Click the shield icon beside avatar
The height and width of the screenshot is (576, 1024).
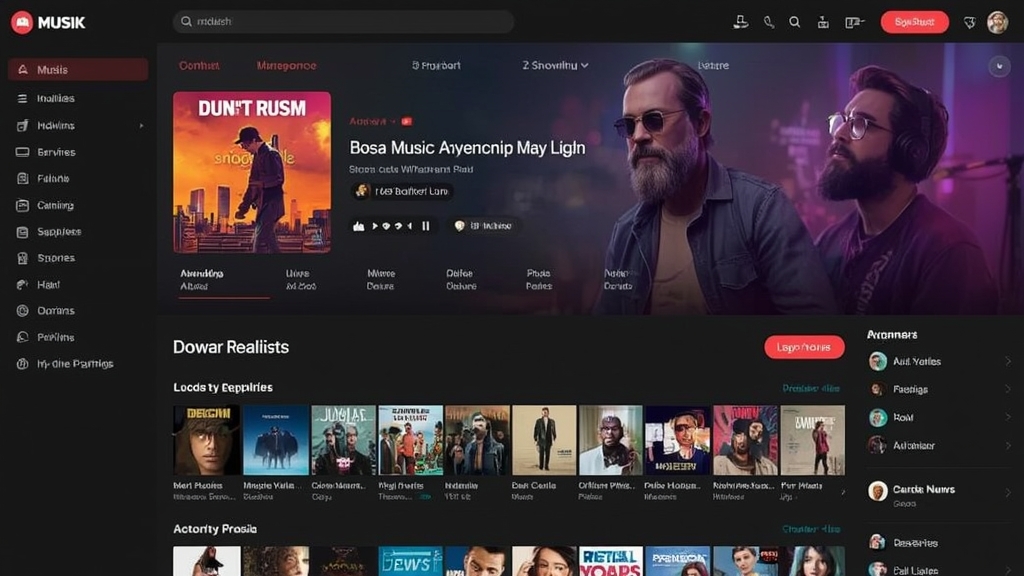tap(970, 23)
